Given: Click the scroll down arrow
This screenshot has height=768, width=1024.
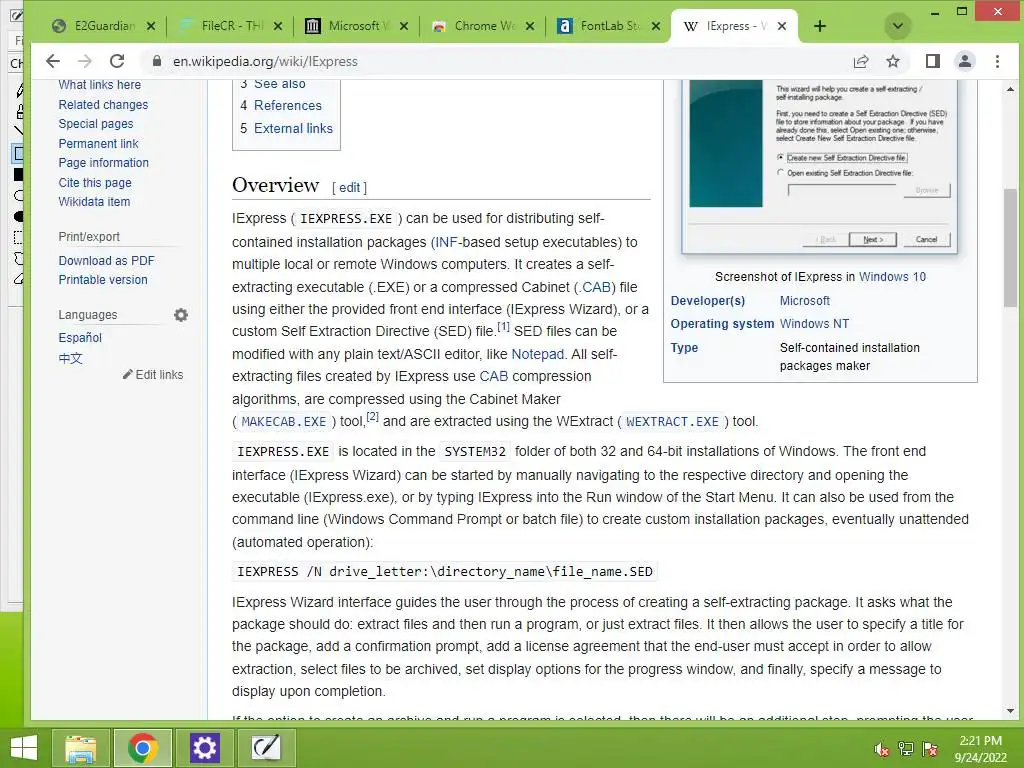Looking at the screenshot, I should tap(1010, 711).
